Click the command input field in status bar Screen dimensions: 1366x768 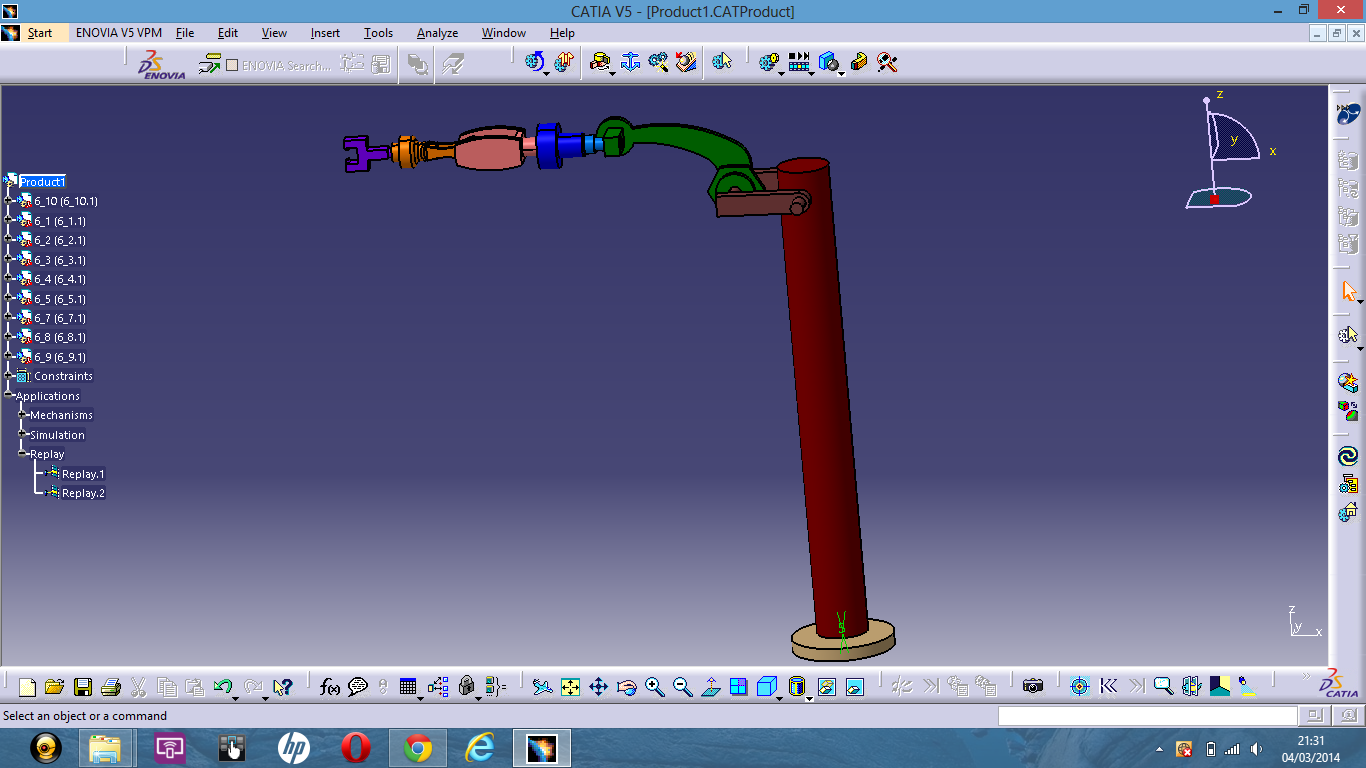1147,716
